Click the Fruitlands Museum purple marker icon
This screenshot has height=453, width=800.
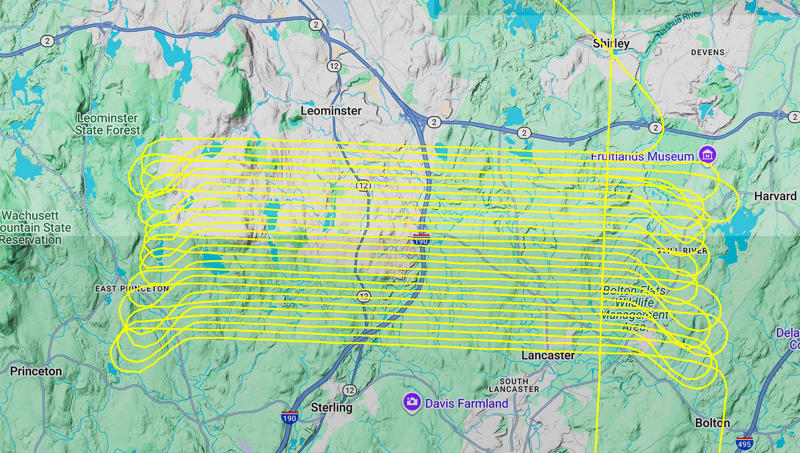[x=707, y=154]
